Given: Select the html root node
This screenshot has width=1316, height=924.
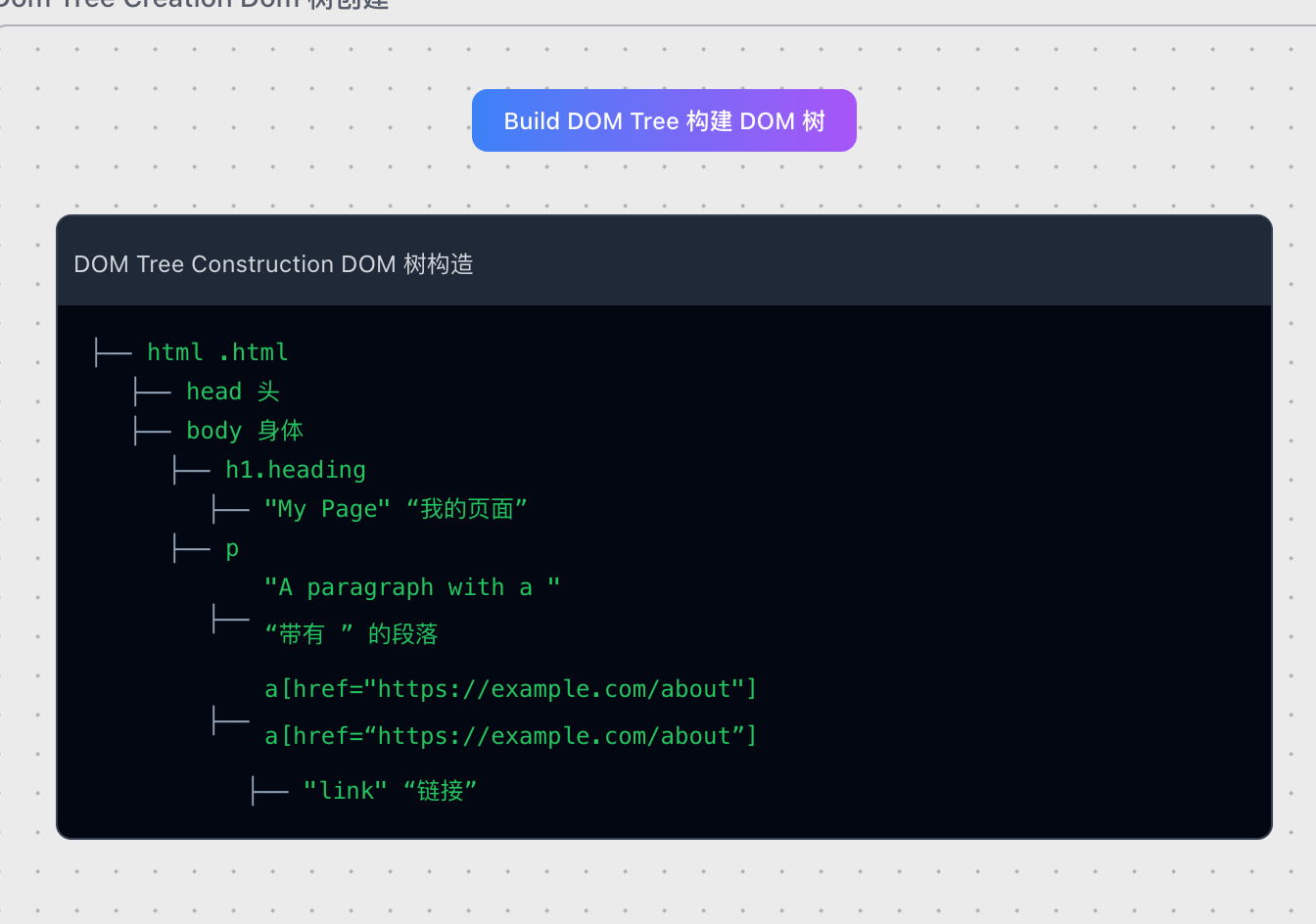Looking at the screenshot, I should (x=217, y=352).
